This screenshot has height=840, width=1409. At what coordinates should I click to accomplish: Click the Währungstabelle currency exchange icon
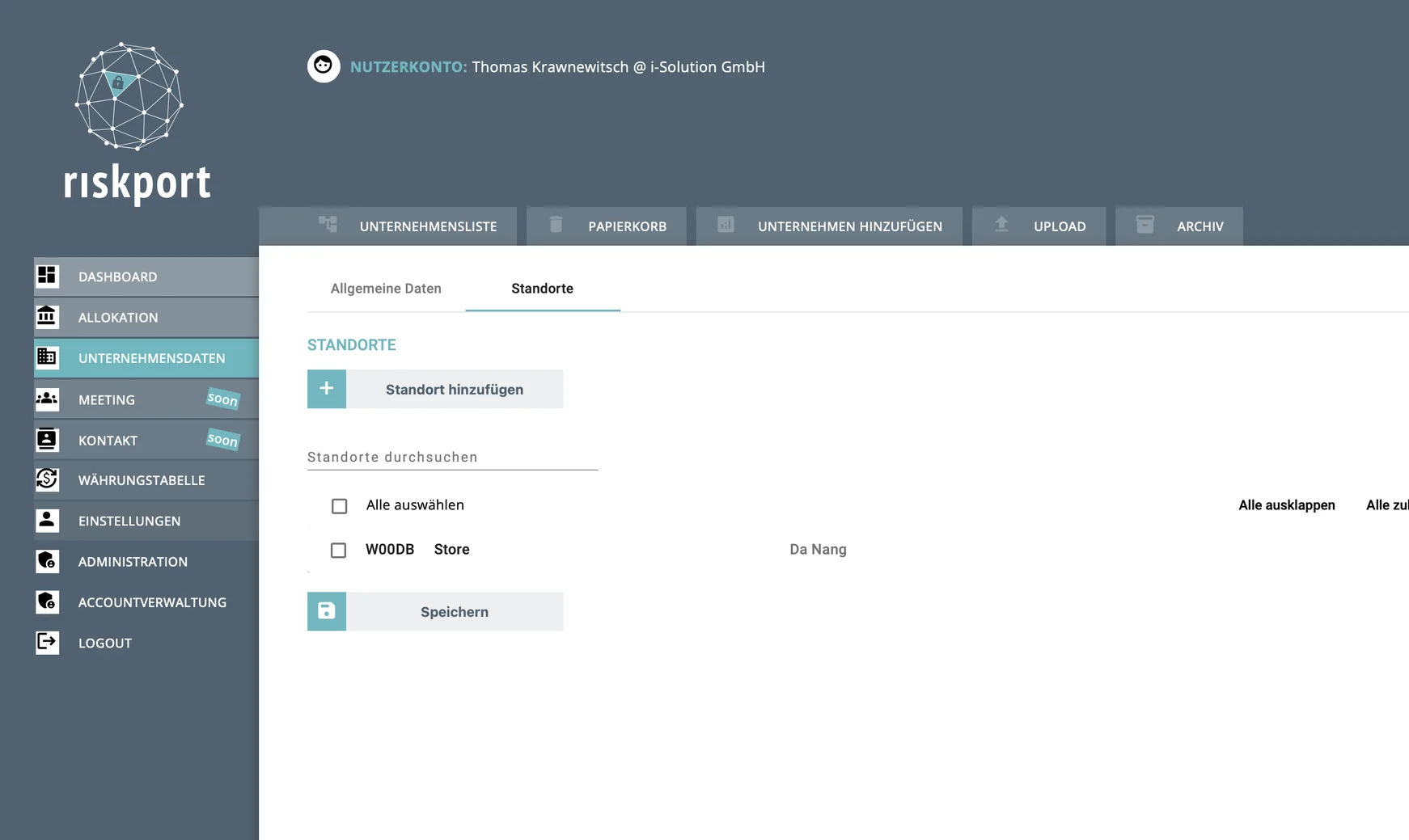click(47, 479)
